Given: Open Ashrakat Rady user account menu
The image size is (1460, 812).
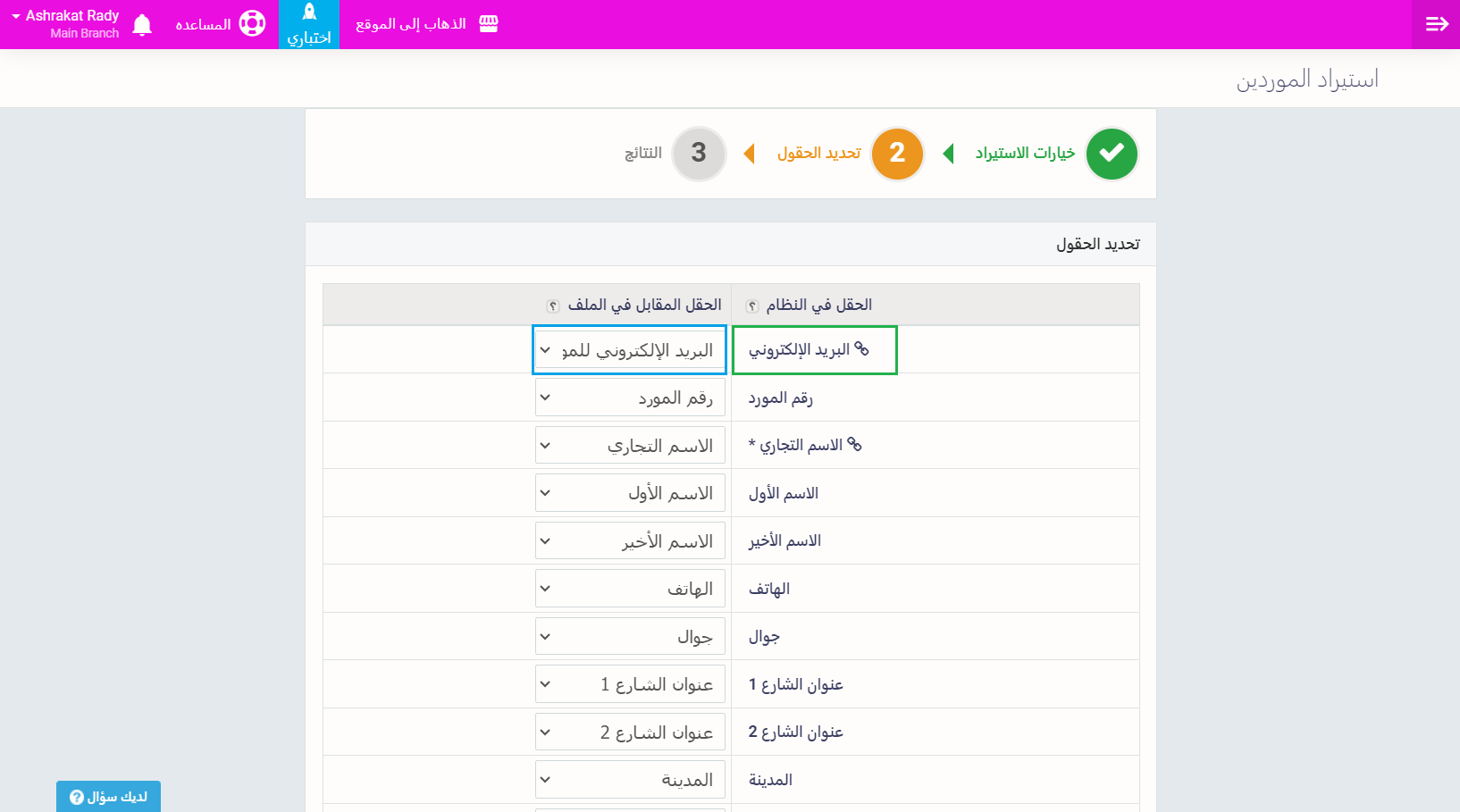Looking at the screenshot, I should tap(67, 24).
